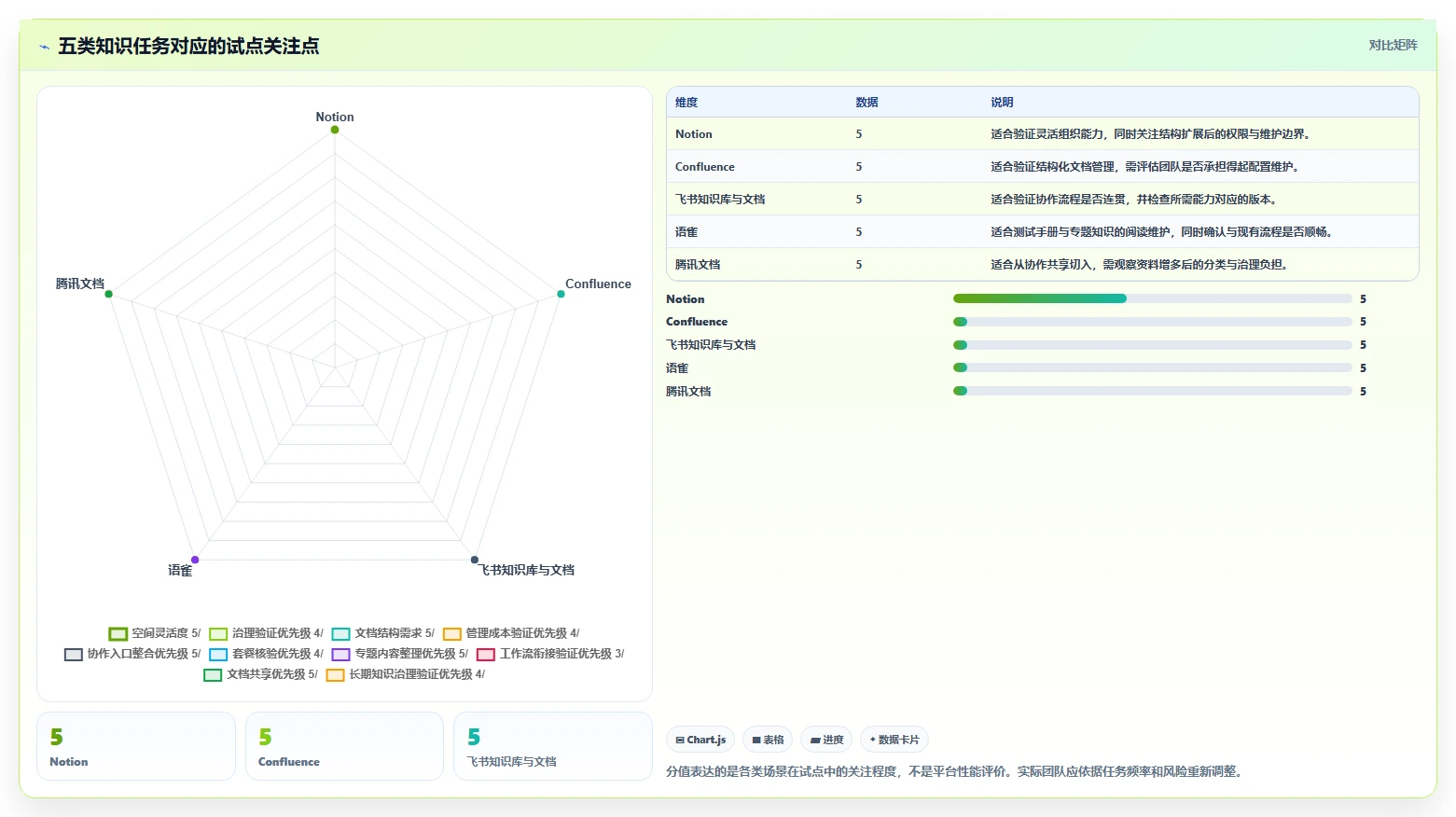The image size is (1456, 817).
Task: Click the 数据卡片 tag chip
Action: click(x=894, y=740)
